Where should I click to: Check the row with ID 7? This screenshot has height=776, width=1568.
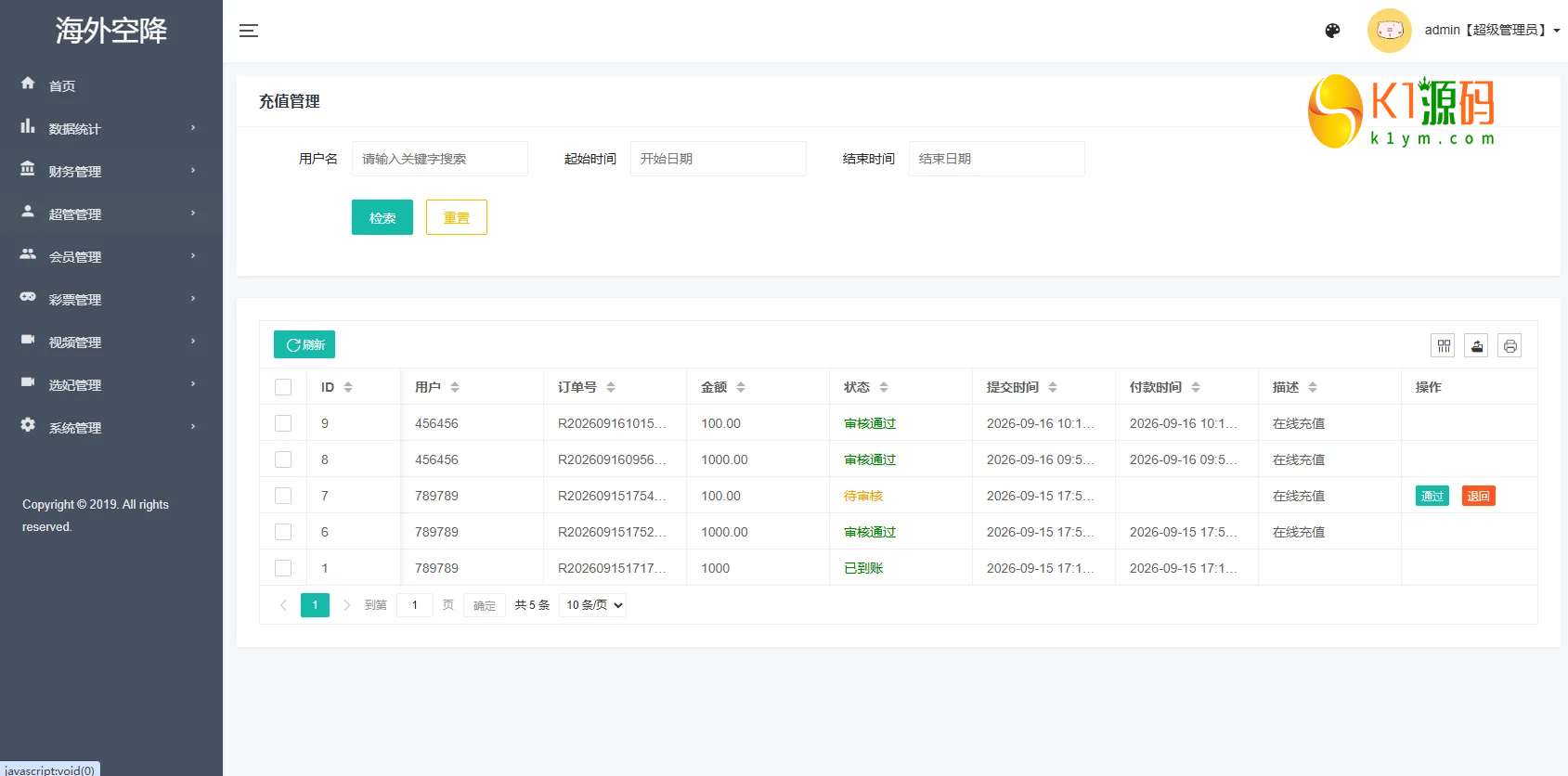click(283, 496)
